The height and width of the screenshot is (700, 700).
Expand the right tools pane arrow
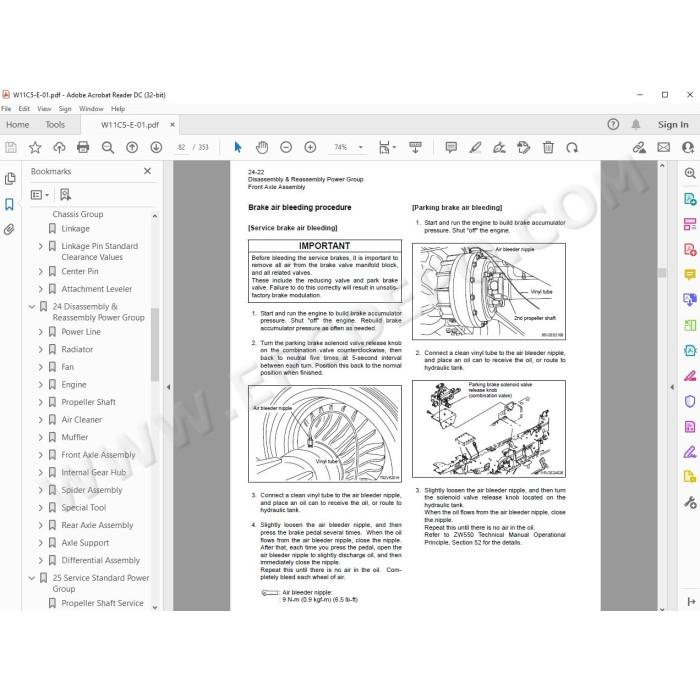672,387
